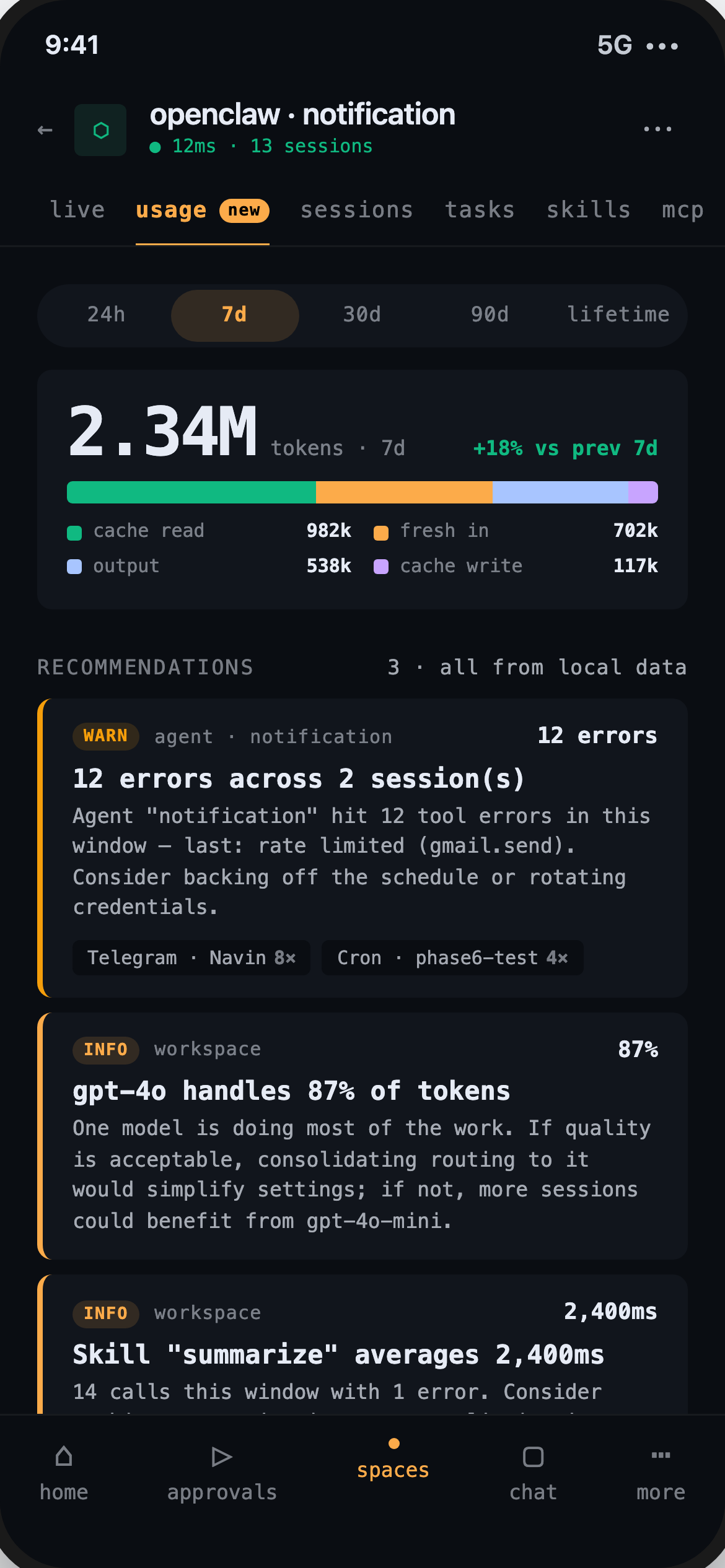This screenshot has height=1568, width=725.
Task: Select the 30d time range
Action: point(362,315)
